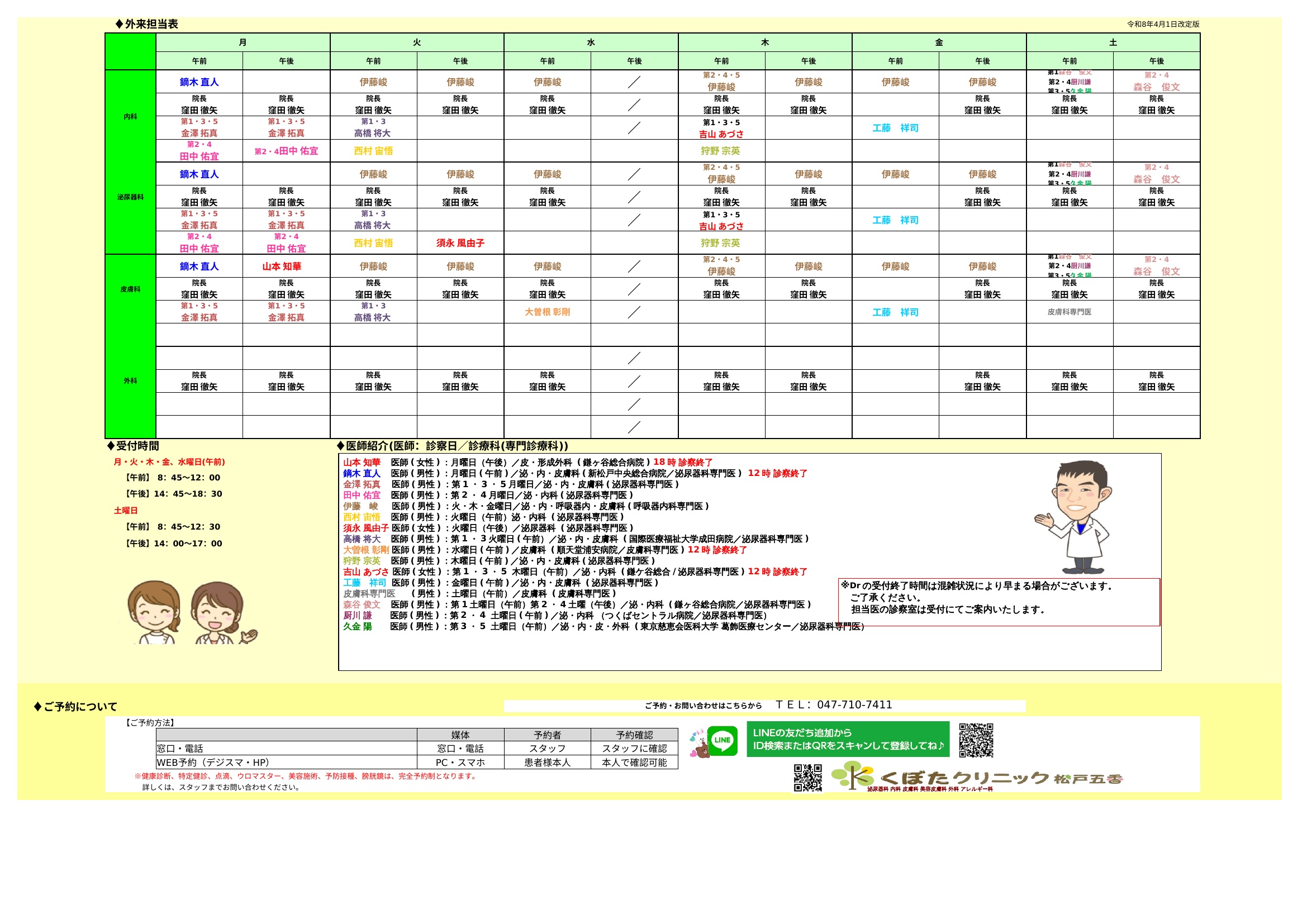Click the QR code beside the LINE banner
Image resolution: width=1307 pixels, height=924 pixels.
pos(976,740)
